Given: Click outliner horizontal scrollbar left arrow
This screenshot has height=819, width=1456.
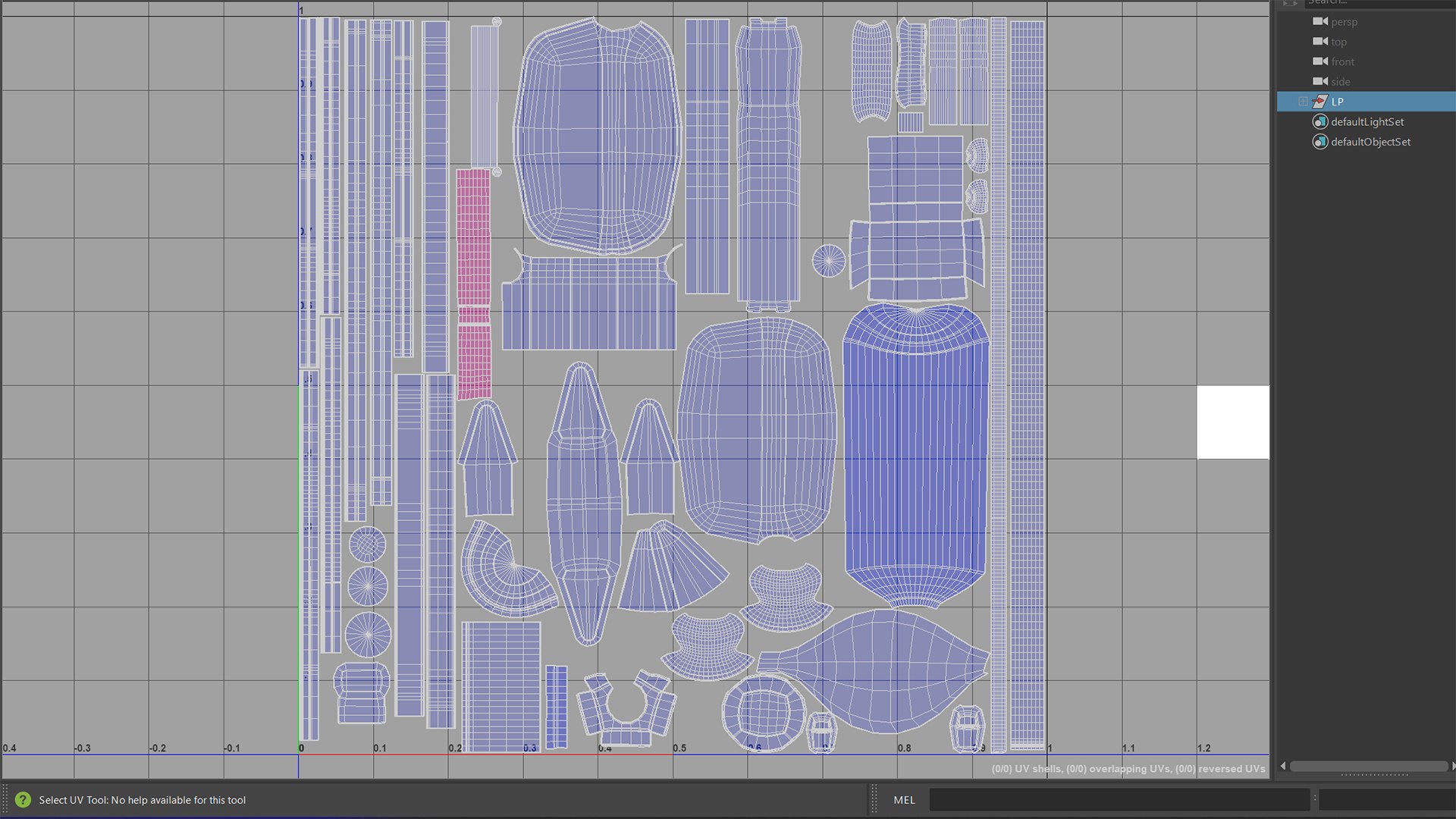Looking at the screenshot, I should tap(1283, 766).
